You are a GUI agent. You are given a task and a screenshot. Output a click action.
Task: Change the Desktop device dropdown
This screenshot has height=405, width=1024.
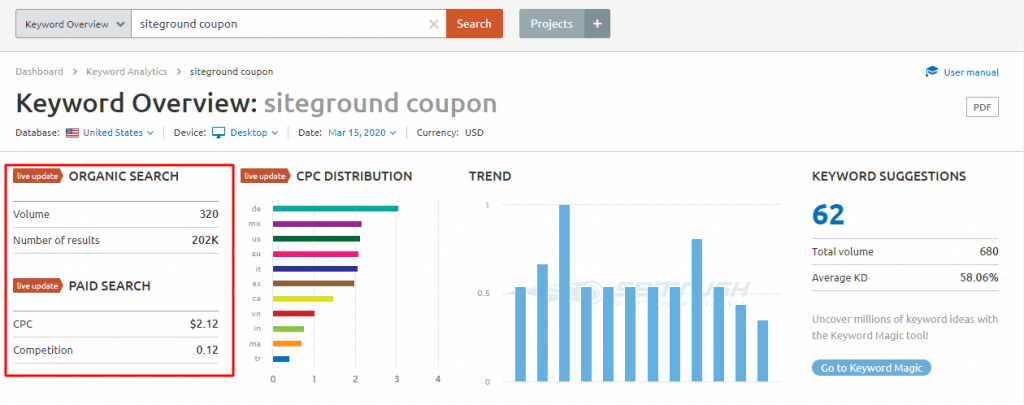pyautogui.click(x=253, y=133)
